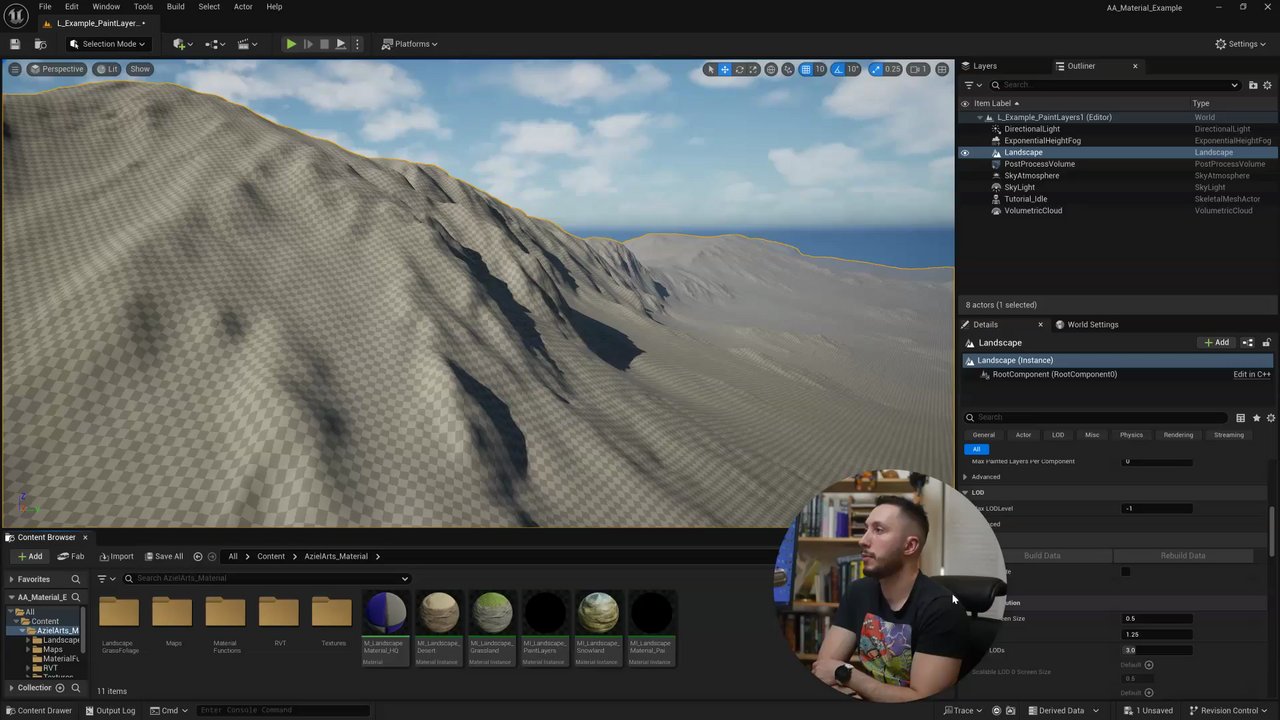The image size is (1280, 720).
Task: Select the Scale gizmo tool
Action: [x=754, y=69]
